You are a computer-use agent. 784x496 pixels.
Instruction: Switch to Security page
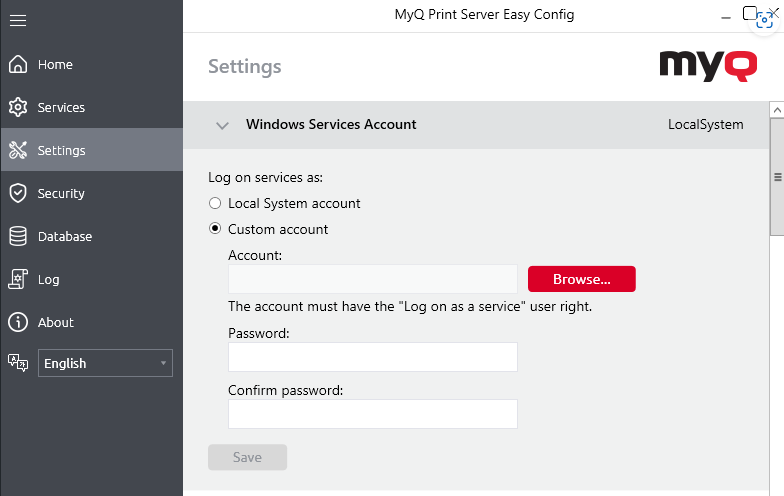(92, 193)
